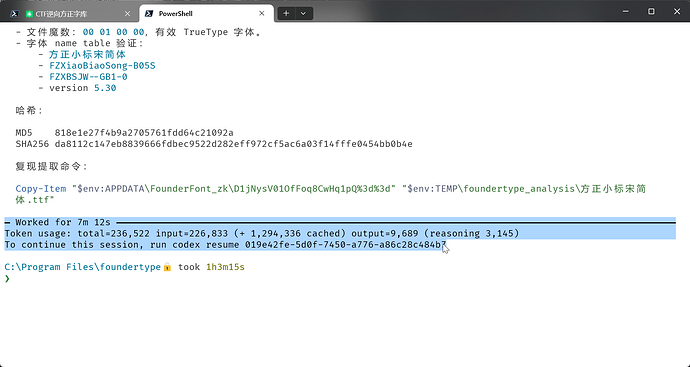Click the Copy-Item command word

point(40,189)
